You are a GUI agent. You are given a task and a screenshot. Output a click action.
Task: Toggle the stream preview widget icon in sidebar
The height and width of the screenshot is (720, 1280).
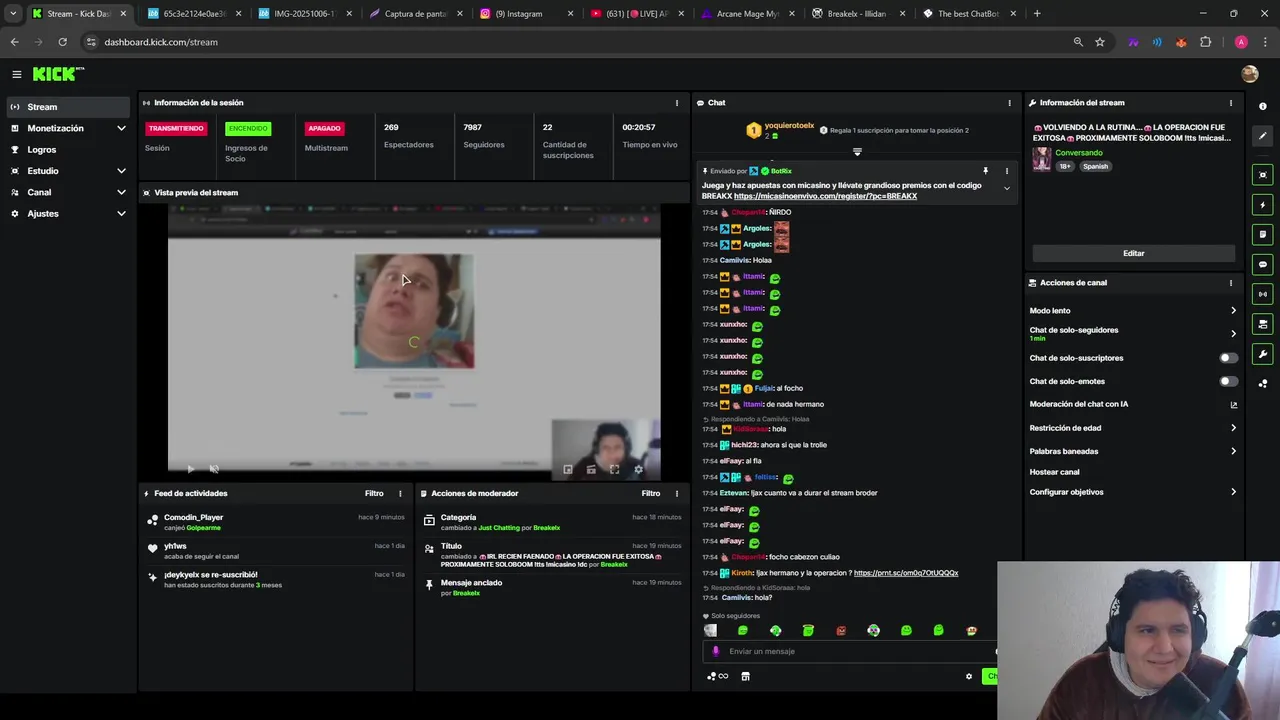click(x=1263, y=175)
